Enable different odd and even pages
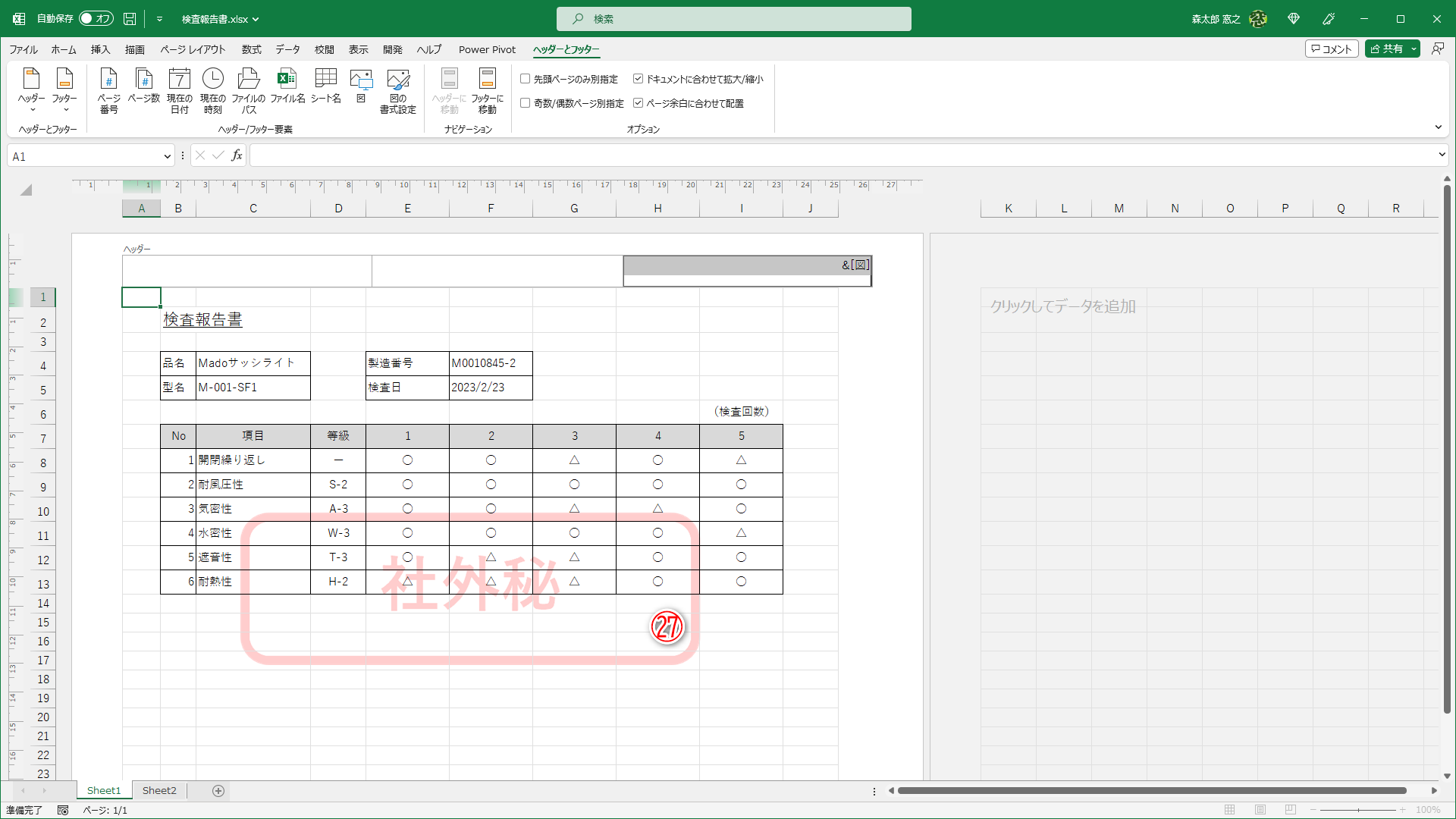Screen dimensions: 1456x819 [x=525, y=103]
